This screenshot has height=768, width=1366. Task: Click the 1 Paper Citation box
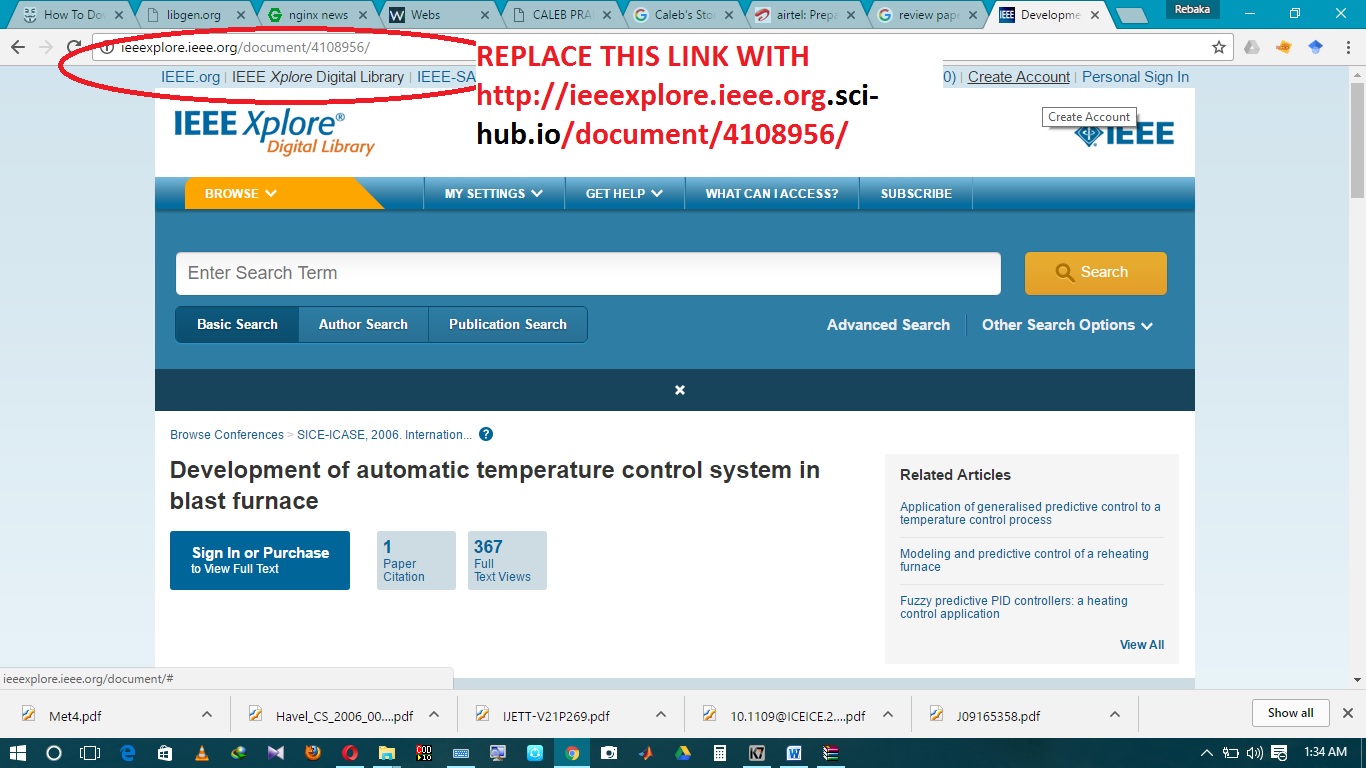coord(416,560)
